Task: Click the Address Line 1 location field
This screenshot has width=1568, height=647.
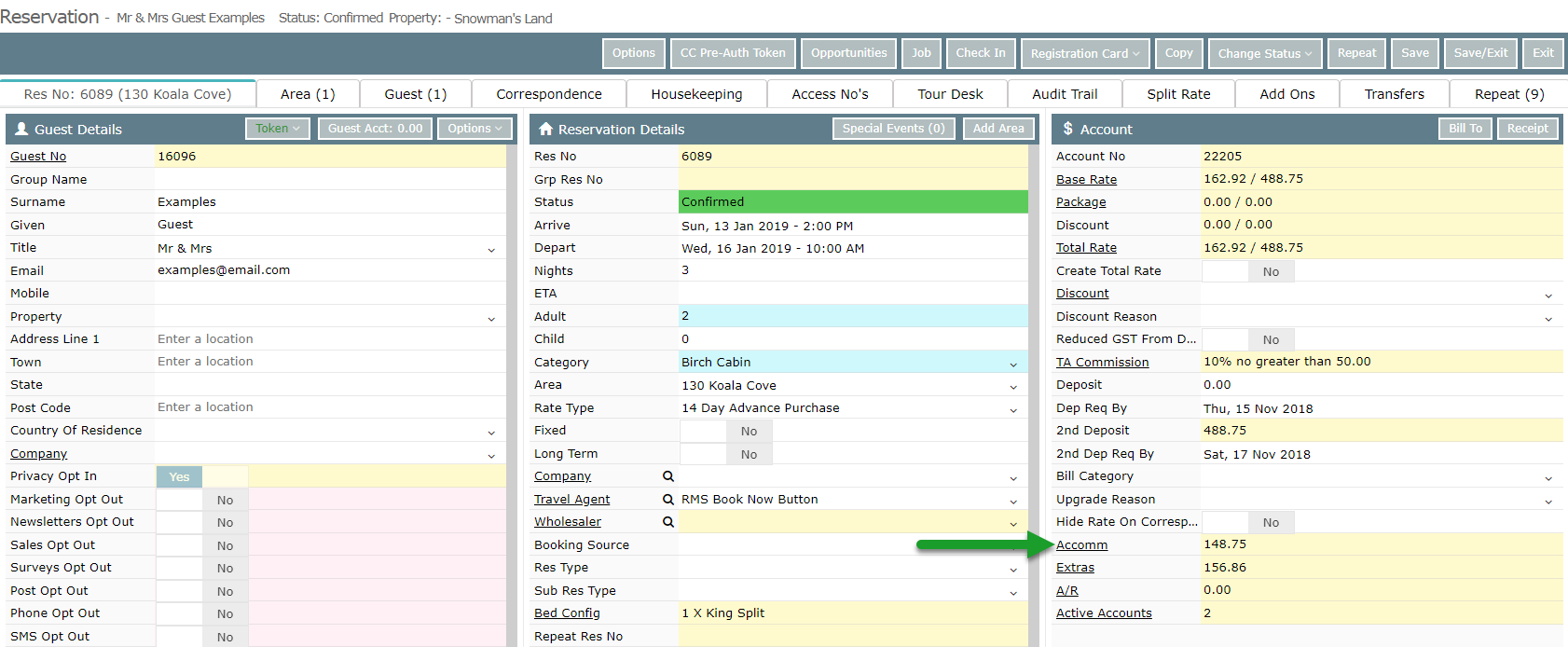Action: click(331, 339)
